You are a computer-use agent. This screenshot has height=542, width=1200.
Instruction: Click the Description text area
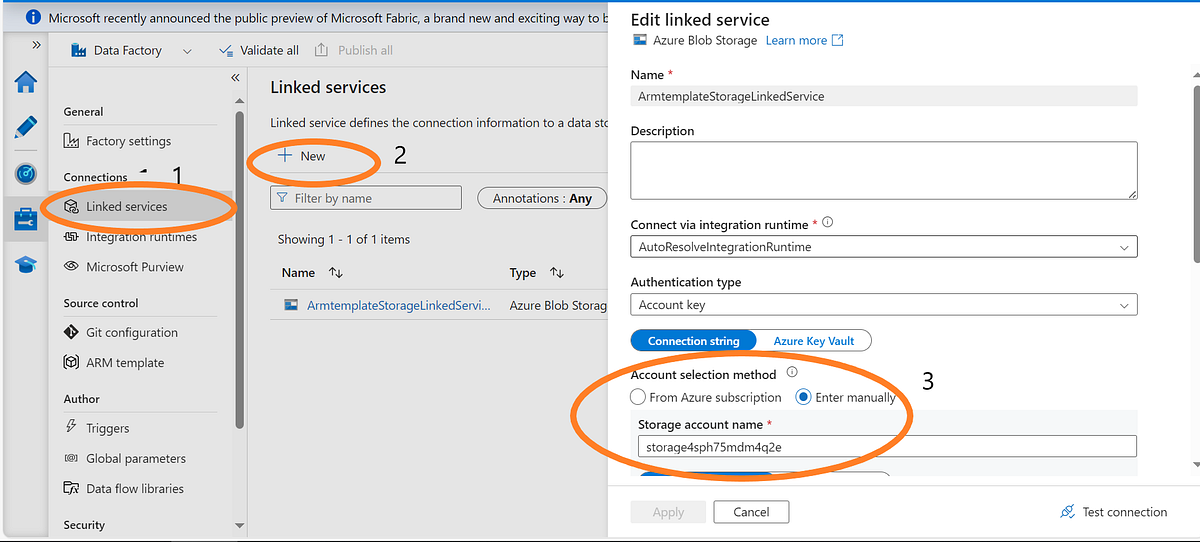pyautogui.click(x=884, y=170)
